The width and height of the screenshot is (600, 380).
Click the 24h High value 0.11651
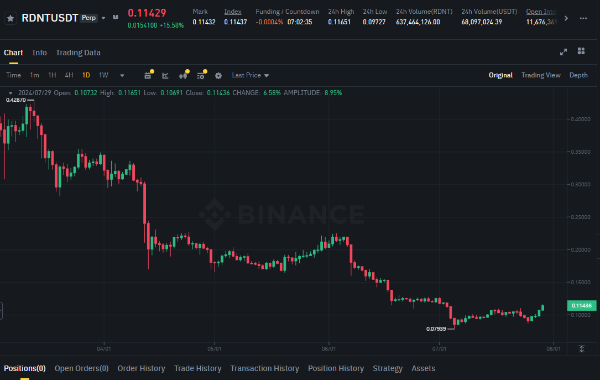[339, 22]
